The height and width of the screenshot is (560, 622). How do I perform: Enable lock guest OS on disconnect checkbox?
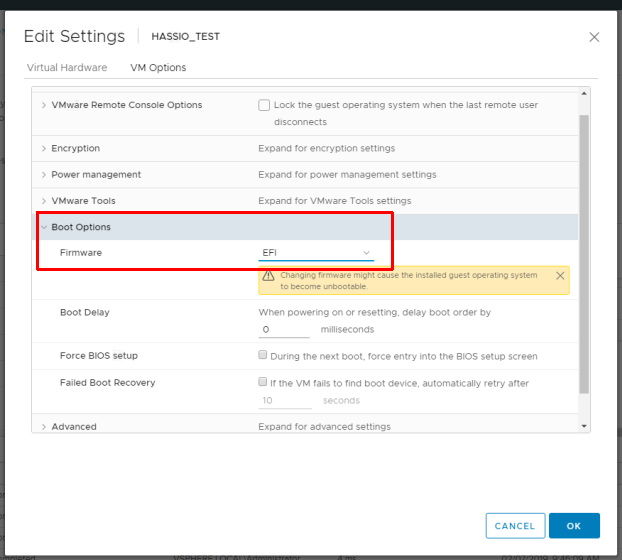tap(264, 105)
